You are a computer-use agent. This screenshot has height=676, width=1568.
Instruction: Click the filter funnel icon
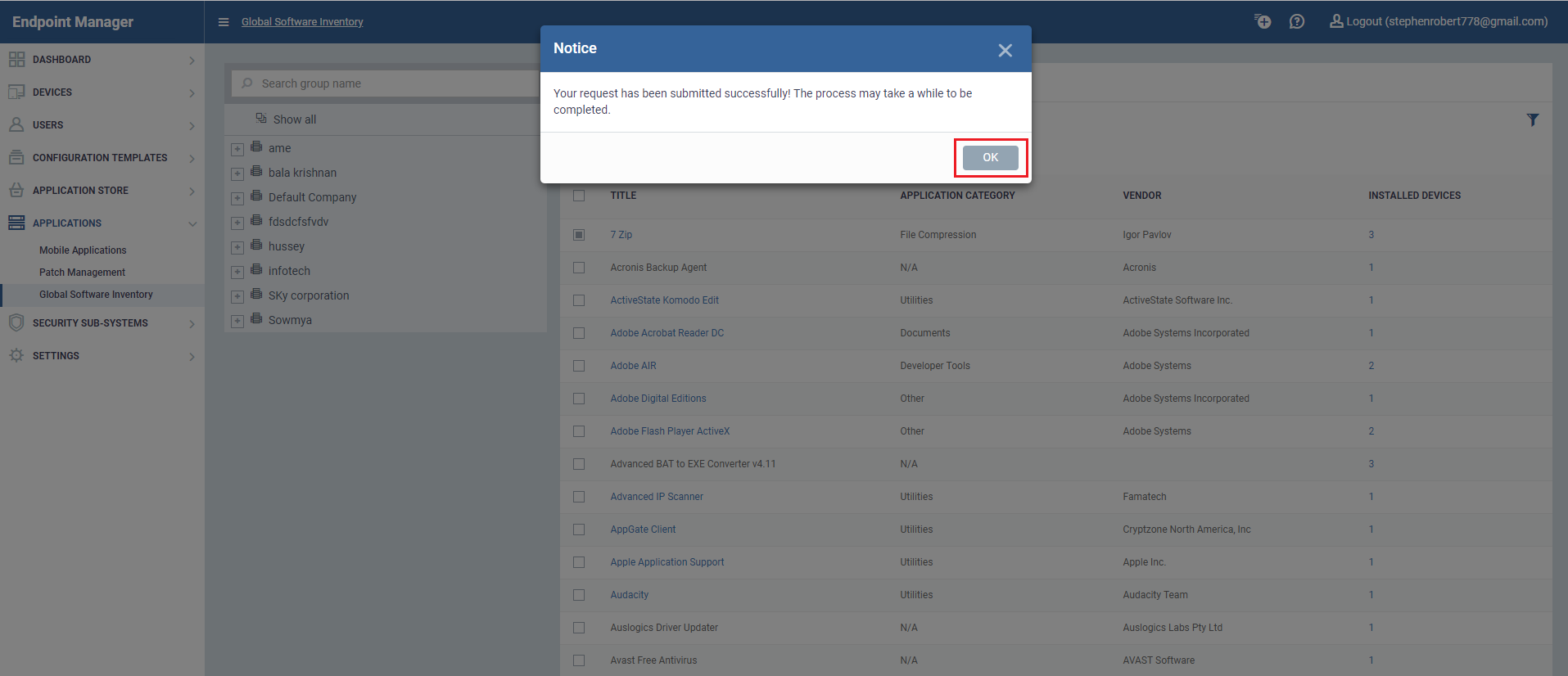(x=1533, y=119)
